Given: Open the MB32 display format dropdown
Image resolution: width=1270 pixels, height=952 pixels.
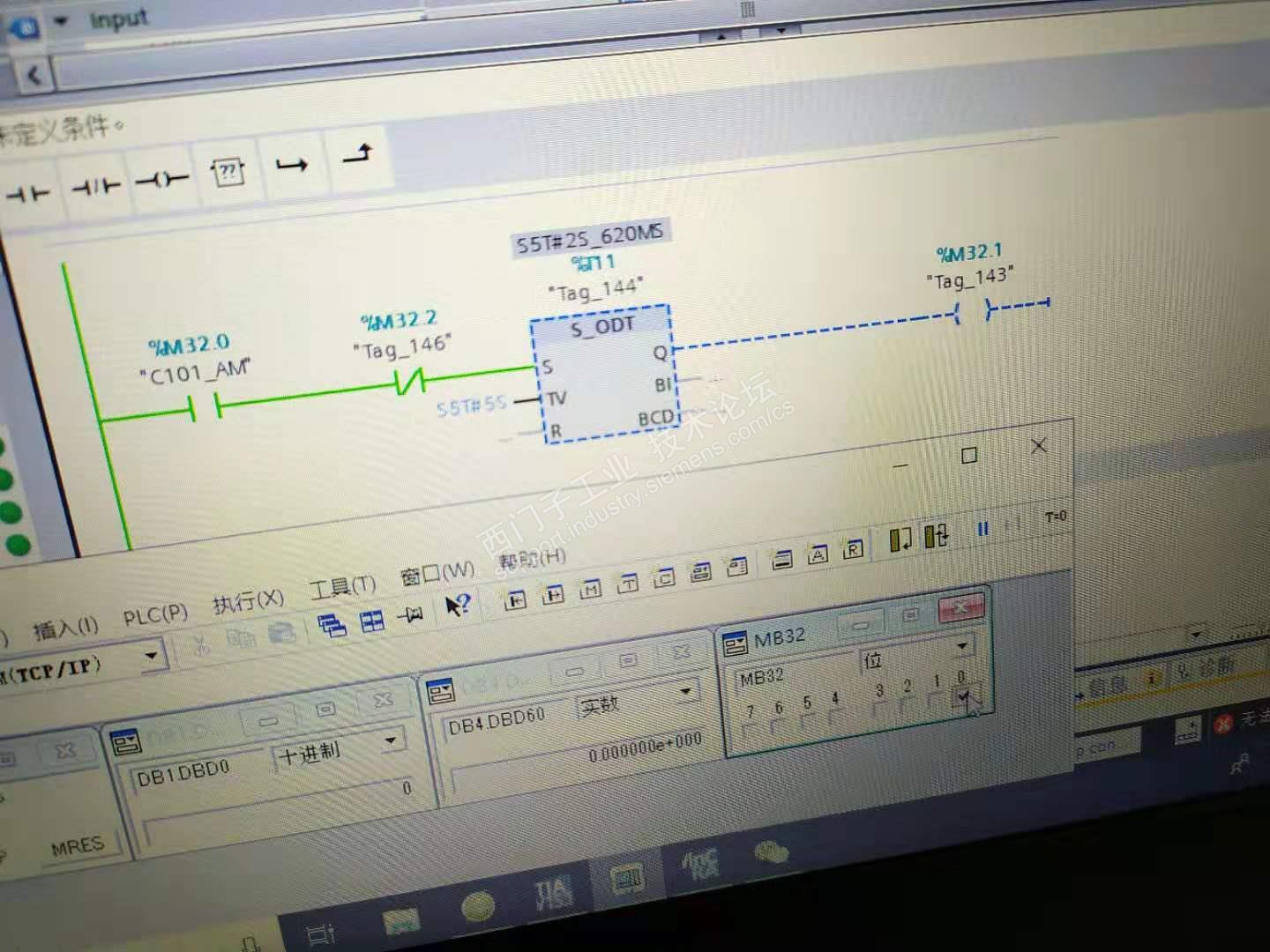Looking at the screenshot, I should point(962,646).
